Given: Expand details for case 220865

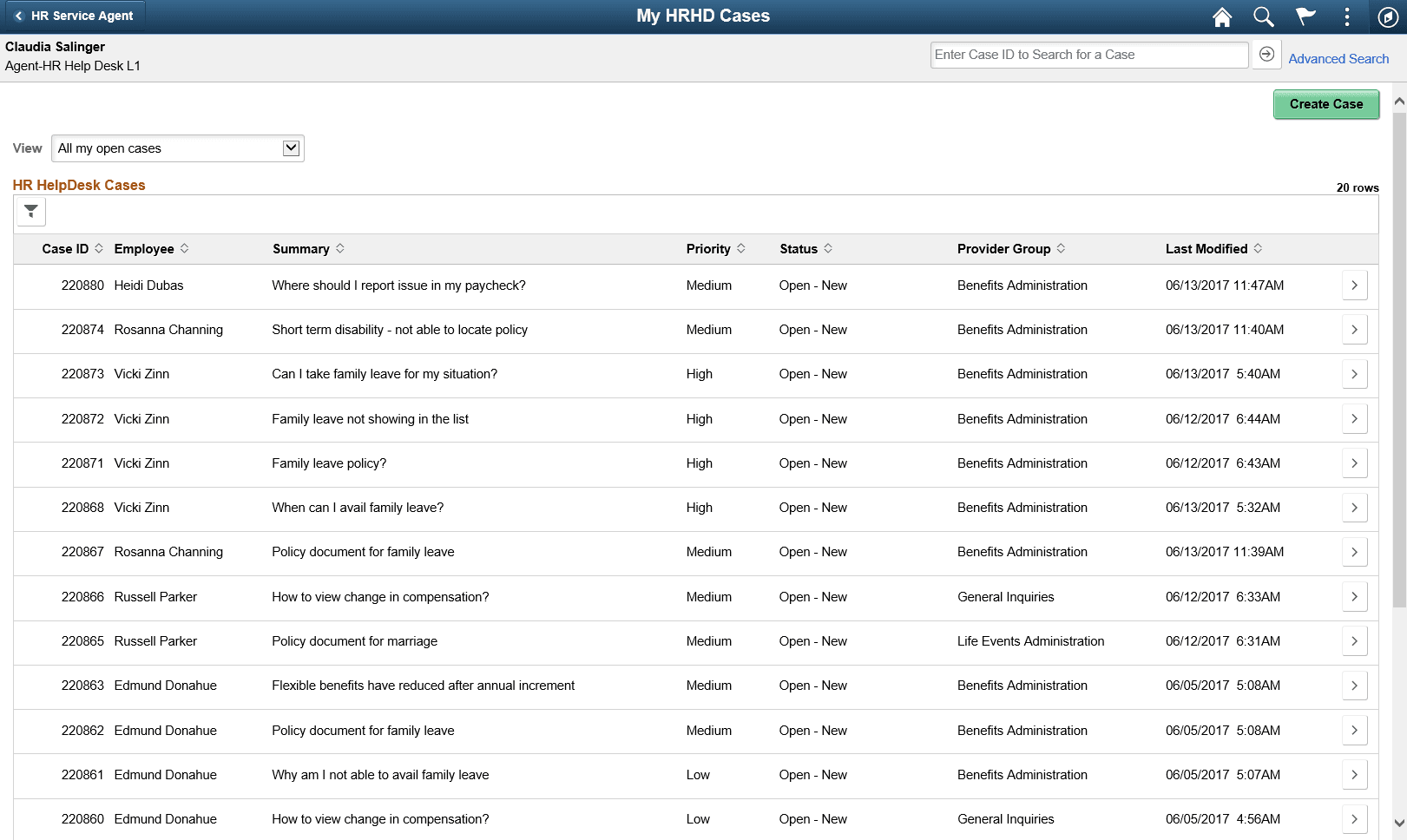Looking at the screenshot, I should 1354,640.
